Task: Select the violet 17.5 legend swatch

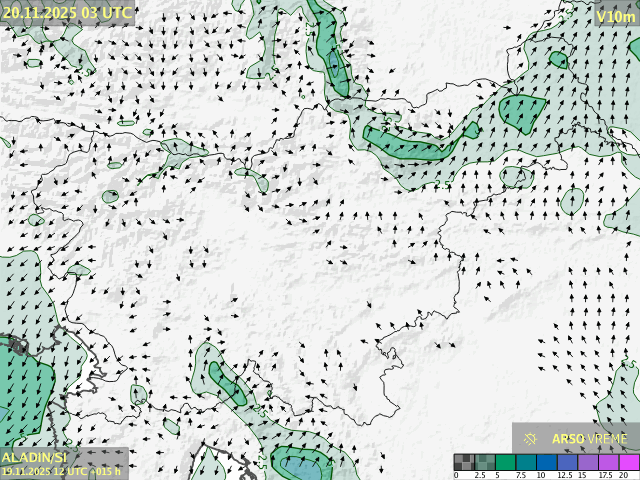Action: (x=608, y=462)
